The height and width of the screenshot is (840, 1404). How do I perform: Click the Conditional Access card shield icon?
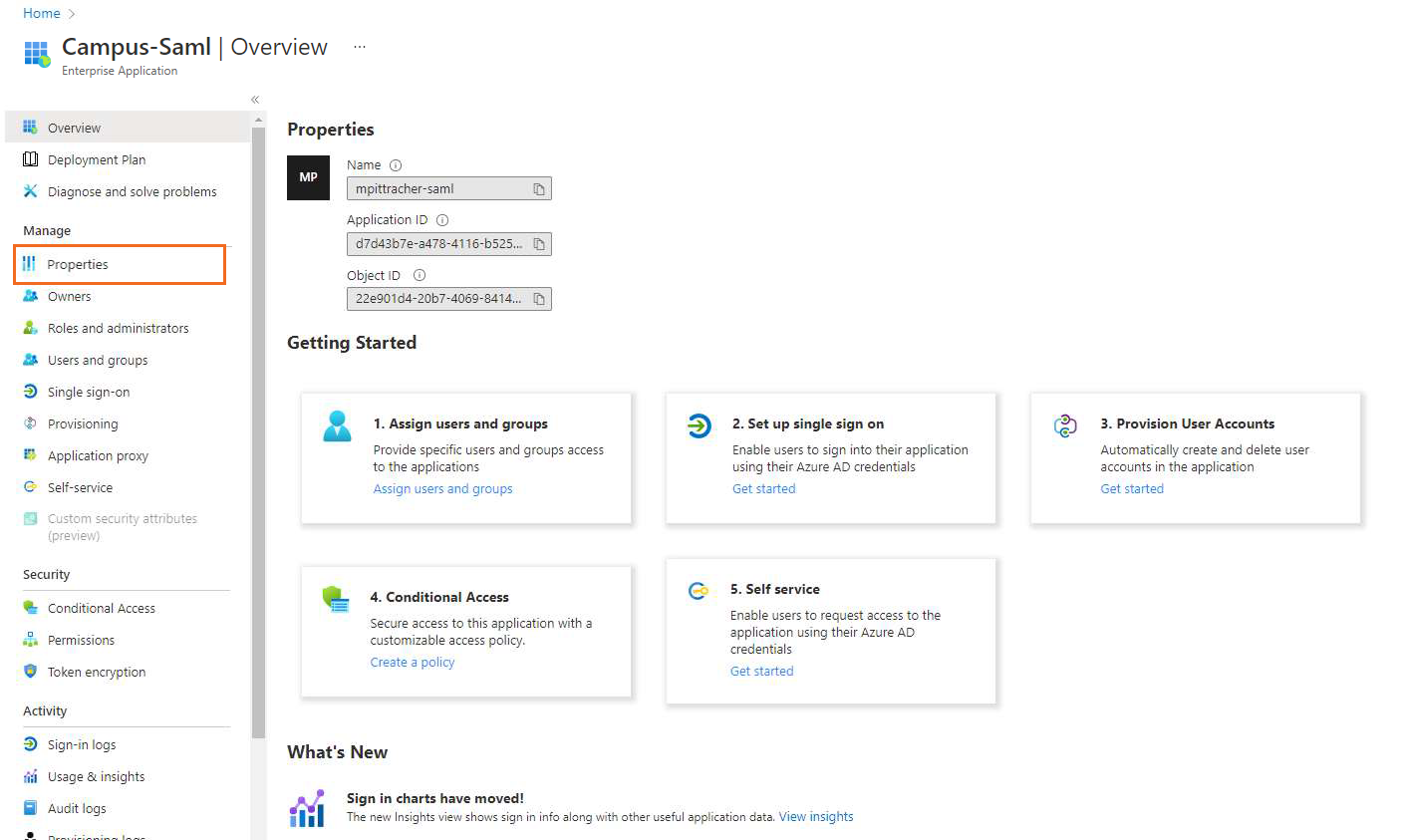point(336,599)
